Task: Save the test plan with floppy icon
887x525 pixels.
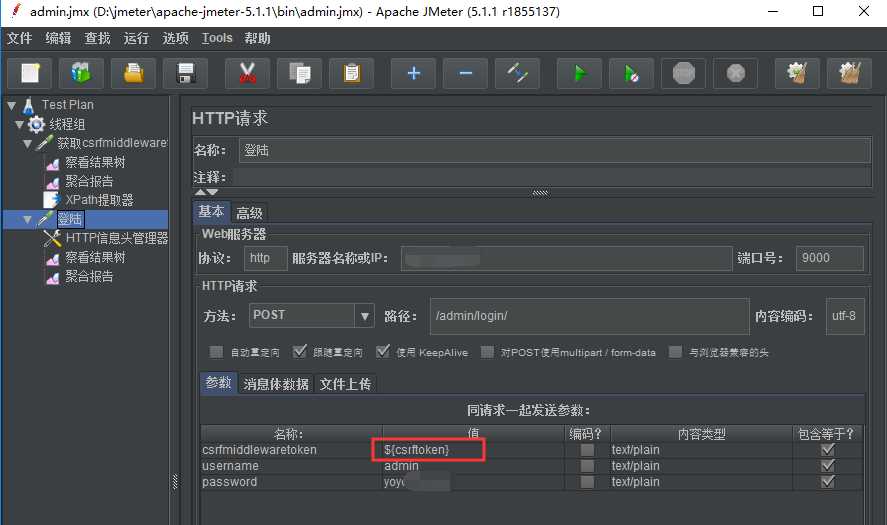Action: click(x=186, y=74)
